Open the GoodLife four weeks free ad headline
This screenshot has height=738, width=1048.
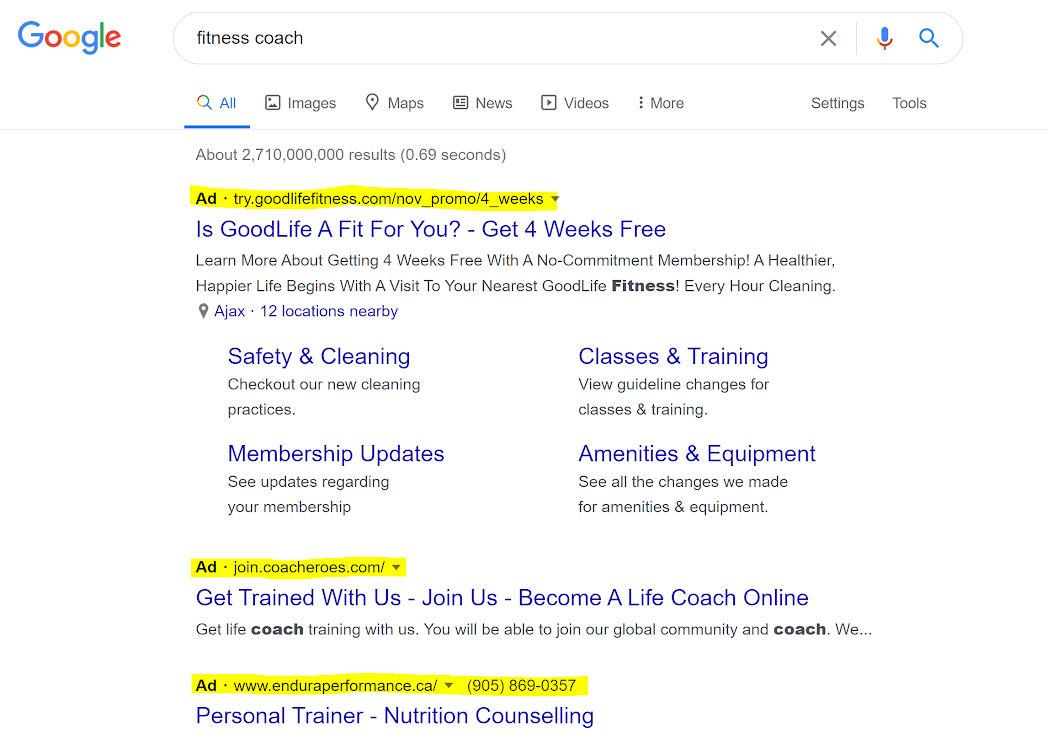(x=431, y=229)
